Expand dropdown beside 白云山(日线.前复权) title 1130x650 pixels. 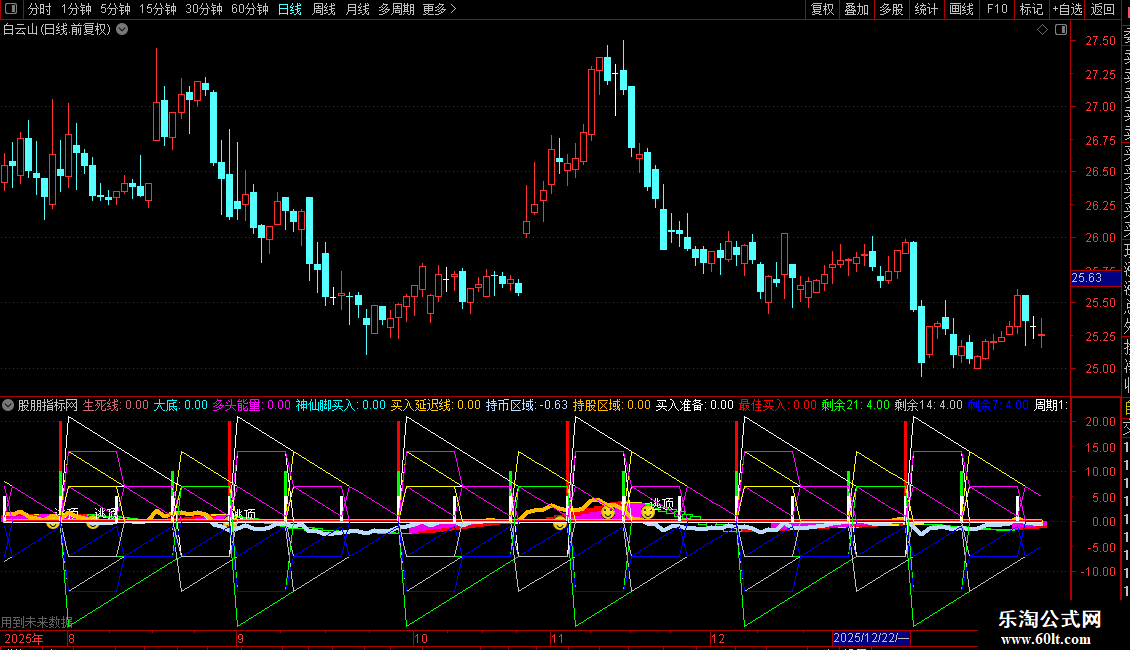coord(123,30)
